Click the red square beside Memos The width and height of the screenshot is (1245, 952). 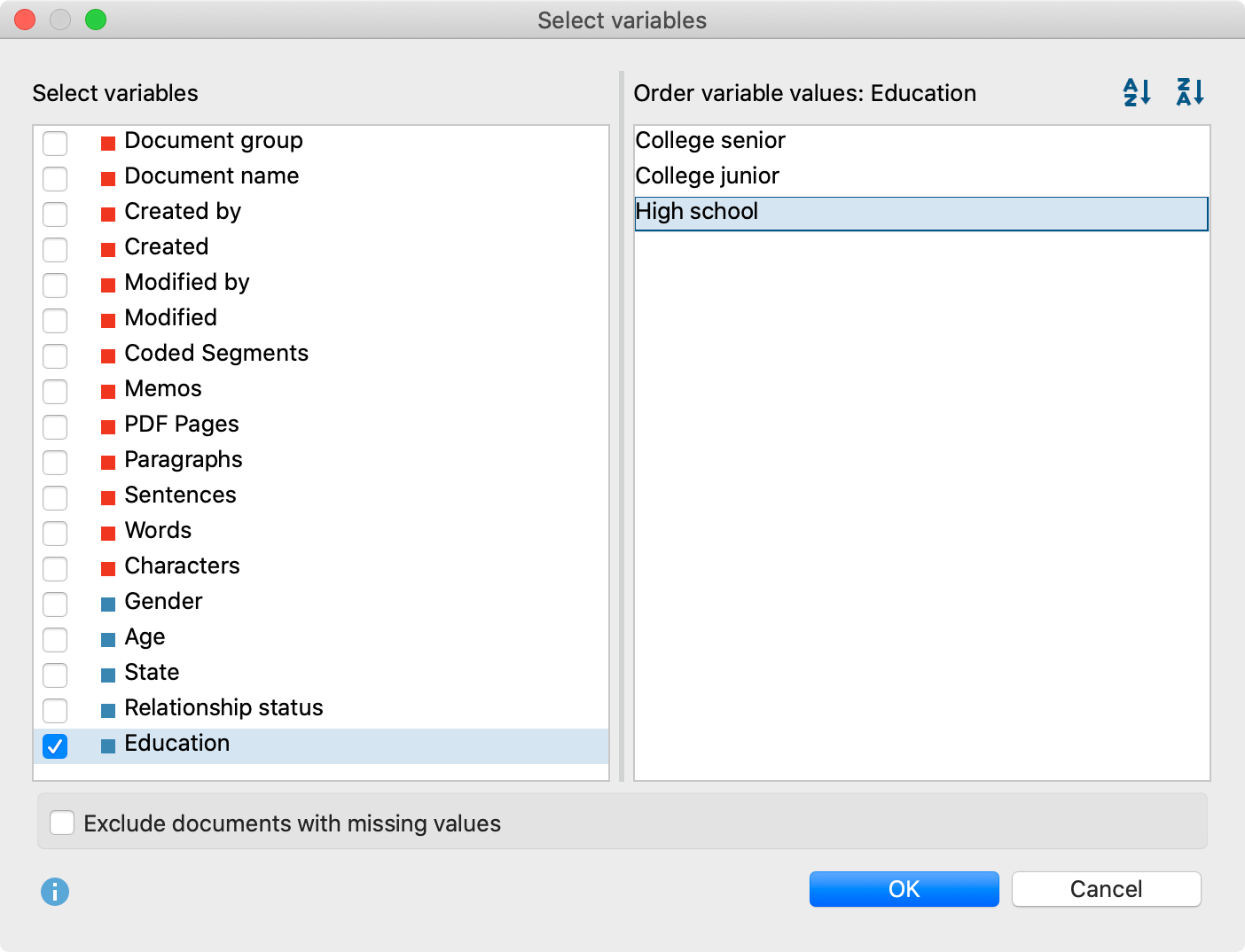tap(108, 392)
